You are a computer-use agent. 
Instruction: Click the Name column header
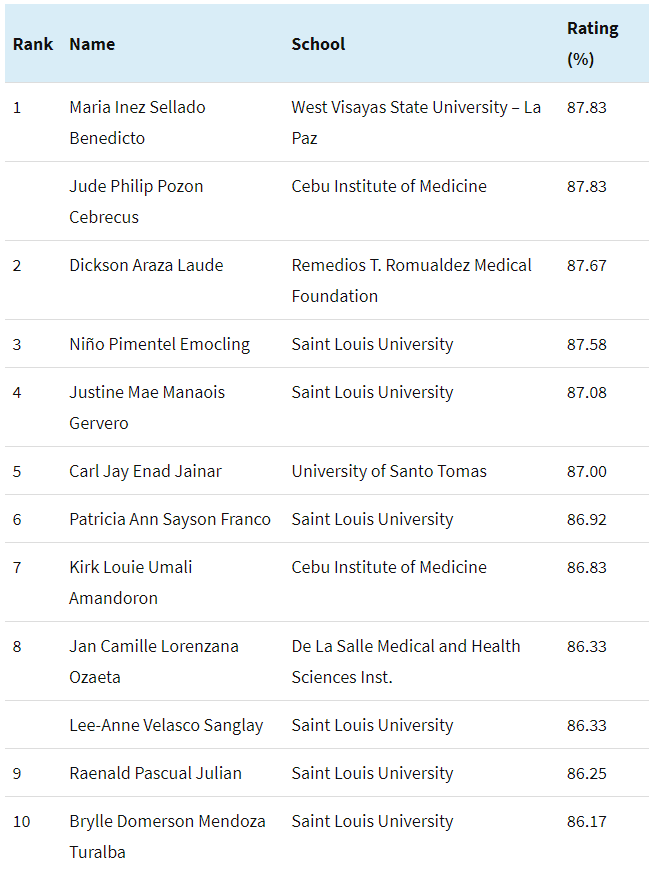(x=92, y=44)
